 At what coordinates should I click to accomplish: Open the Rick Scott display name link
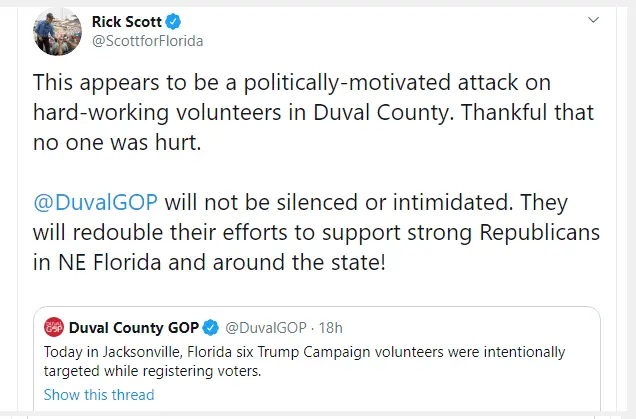pyautogui.click(x=126, y=22)
